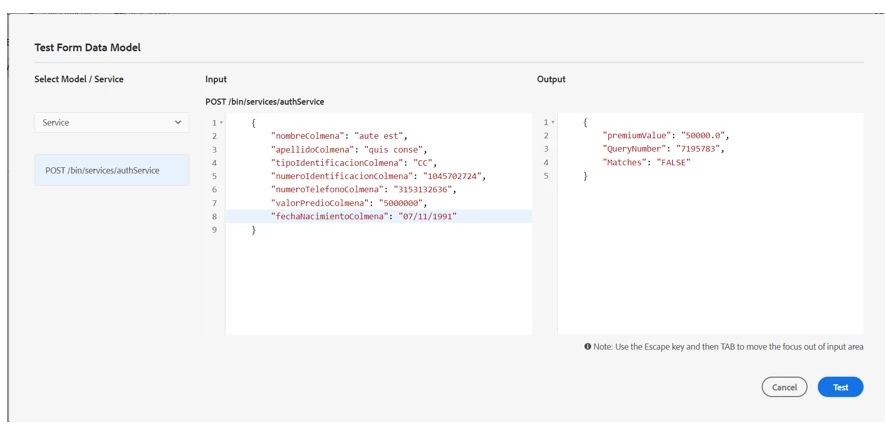Click the "numeroIdentificacionColmena" key in input
This screenshot has height=425, width=885.
coord(343,176)
